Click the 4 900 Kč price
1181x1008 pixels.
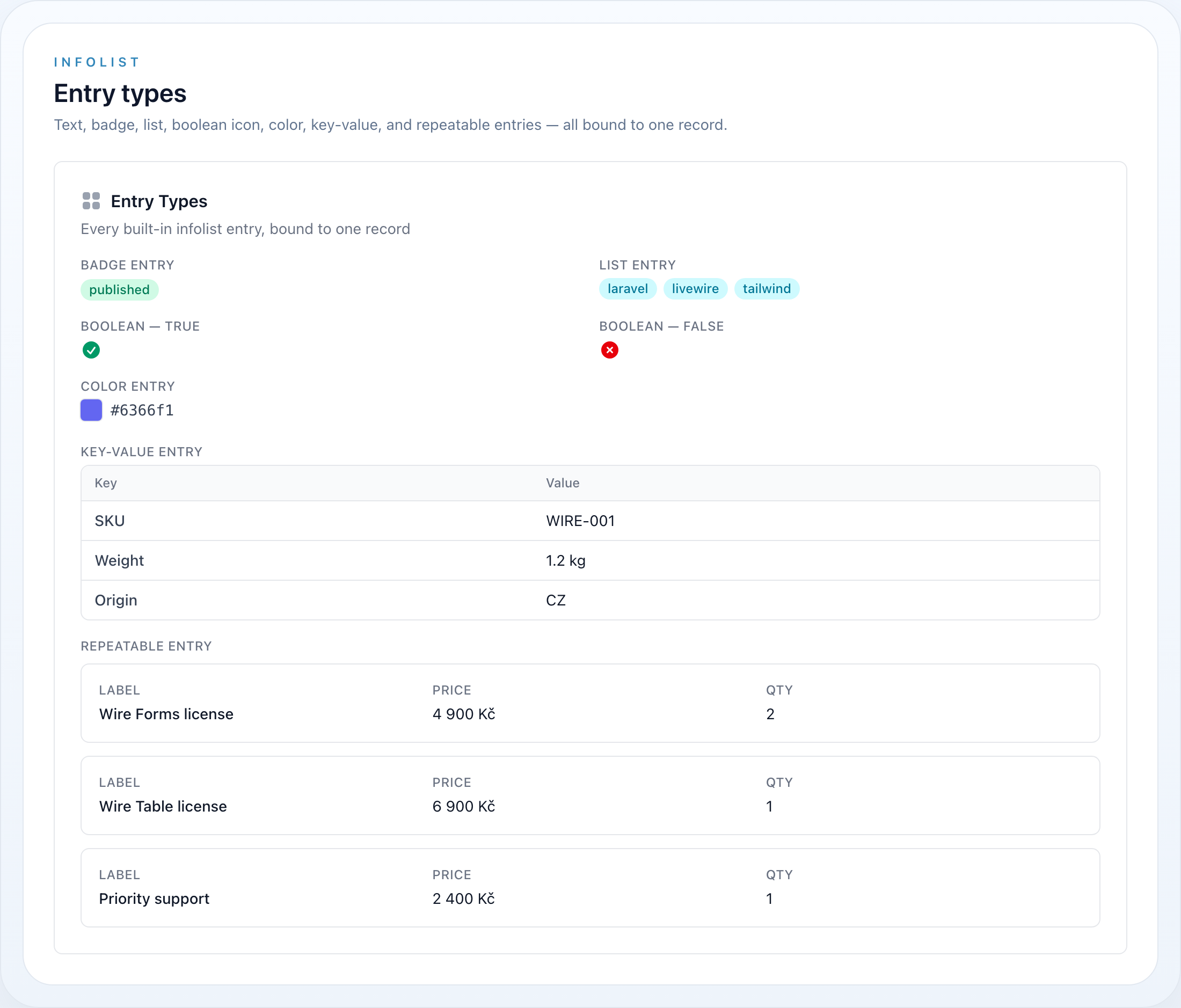pyautogui.click(x=464, y=714)
